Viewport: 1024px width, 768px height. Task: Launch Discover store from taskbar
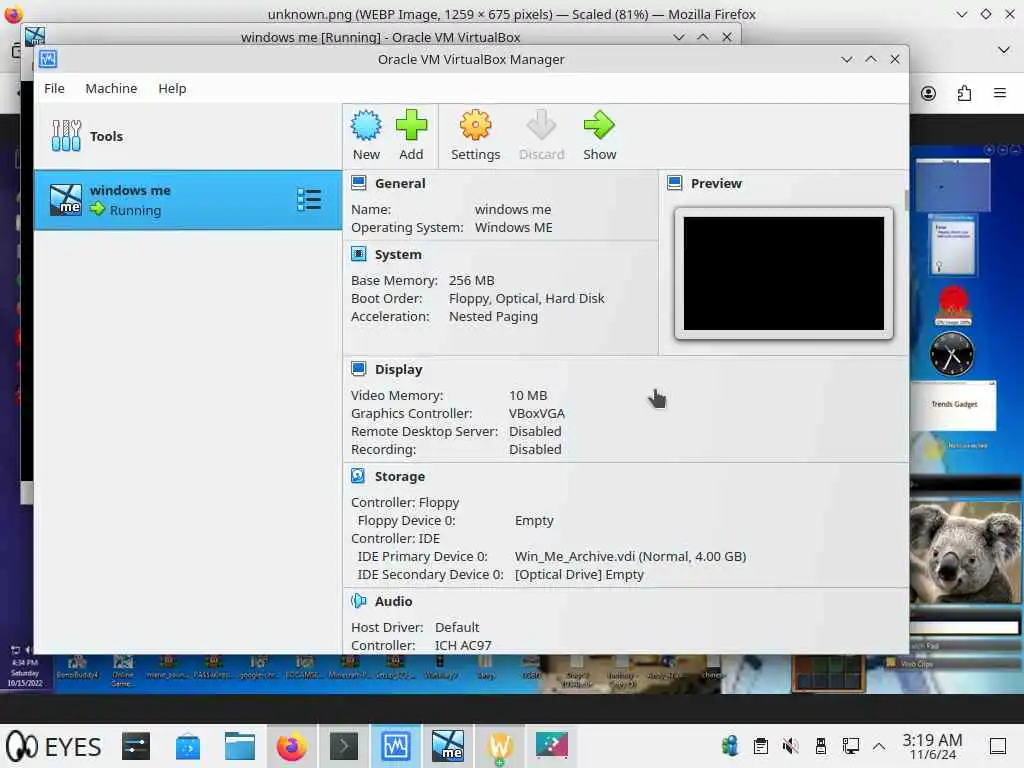[x=188, y=746]
